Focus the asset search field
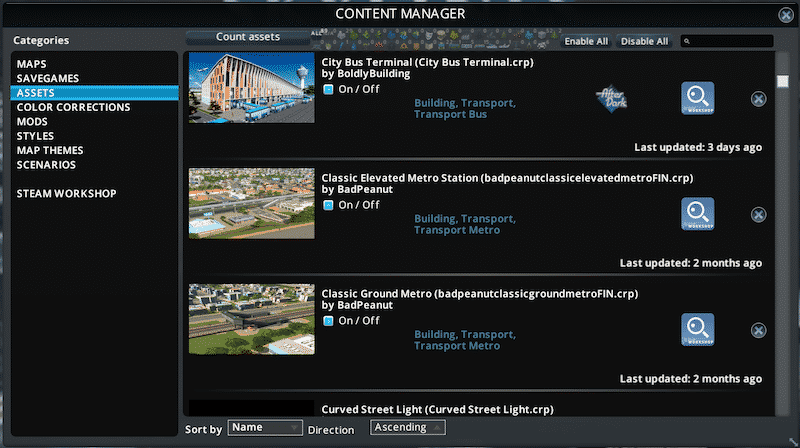 pyautogui.click(x=730, y=41)
